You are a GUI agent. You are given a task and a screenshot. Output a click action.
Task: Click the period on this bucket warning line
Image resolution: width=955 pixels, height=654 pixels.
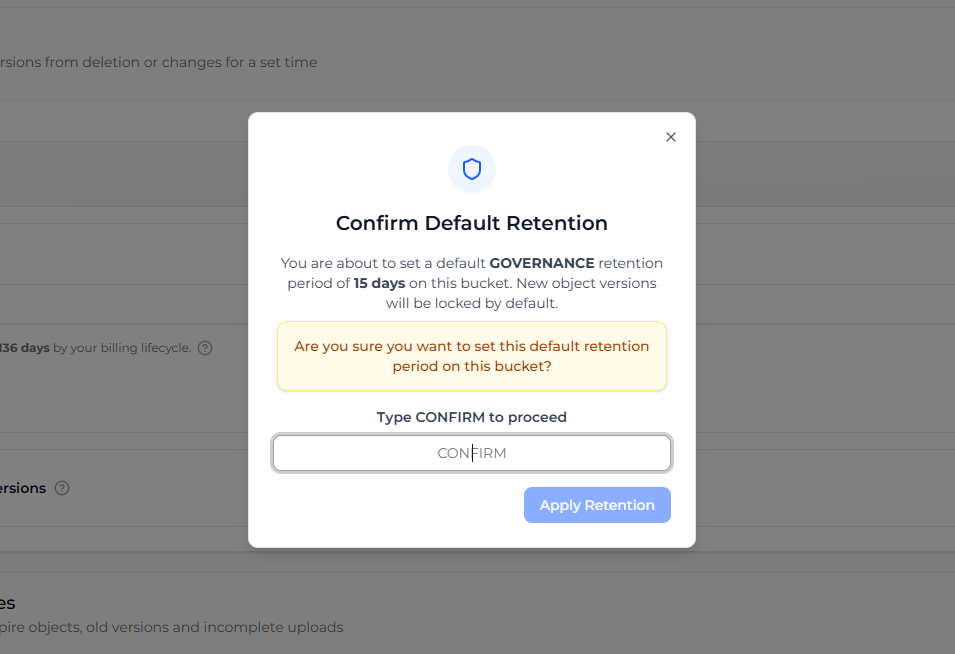[471, 366]
